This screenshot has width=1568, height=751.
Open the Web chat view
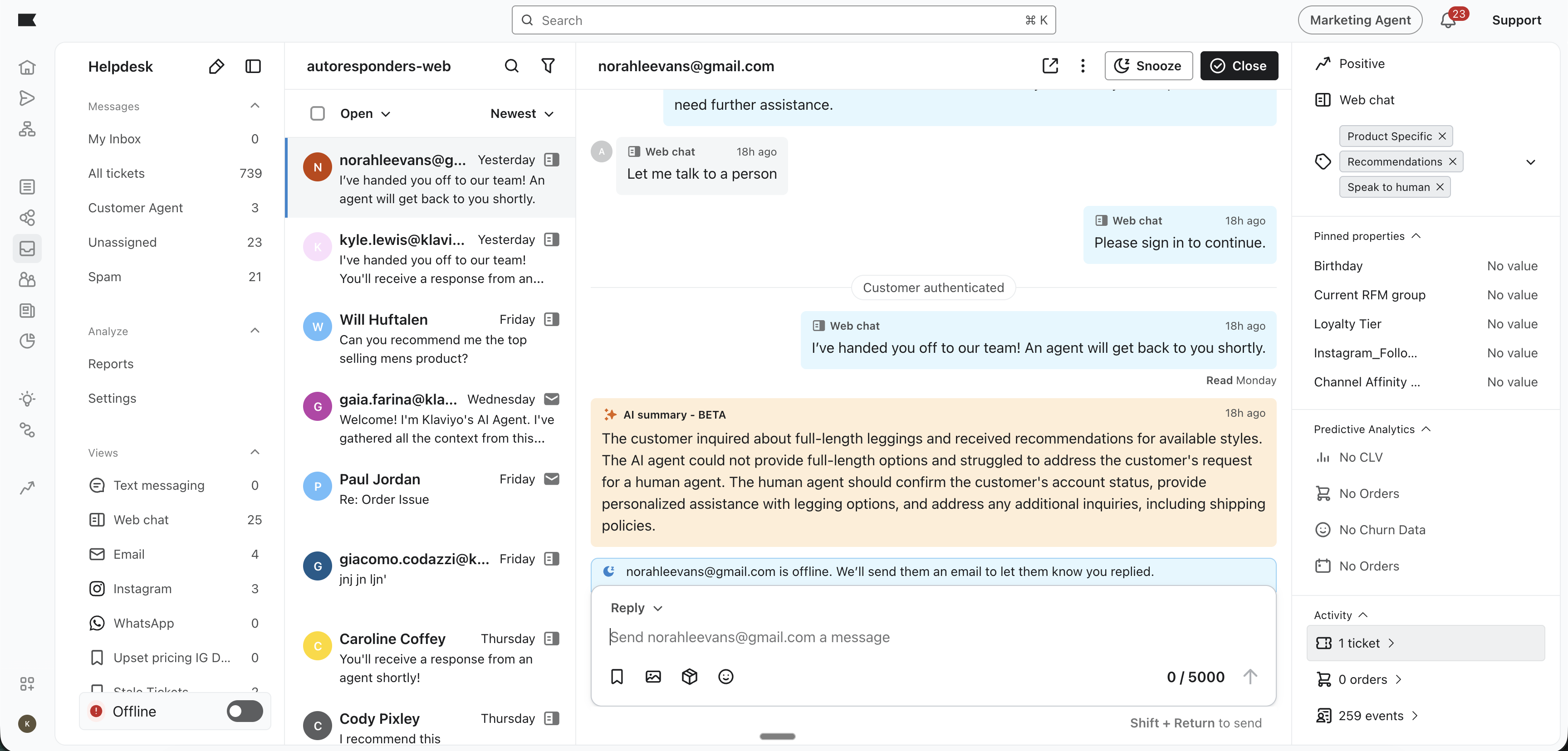coord(141,520)
